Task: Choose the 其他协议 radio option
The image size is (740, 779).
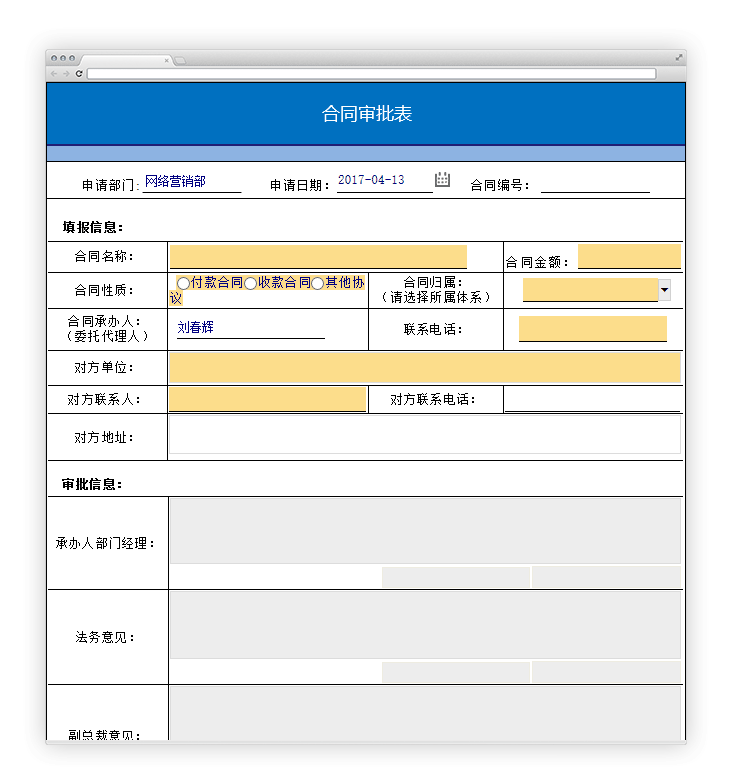Action: pos(318,284)
